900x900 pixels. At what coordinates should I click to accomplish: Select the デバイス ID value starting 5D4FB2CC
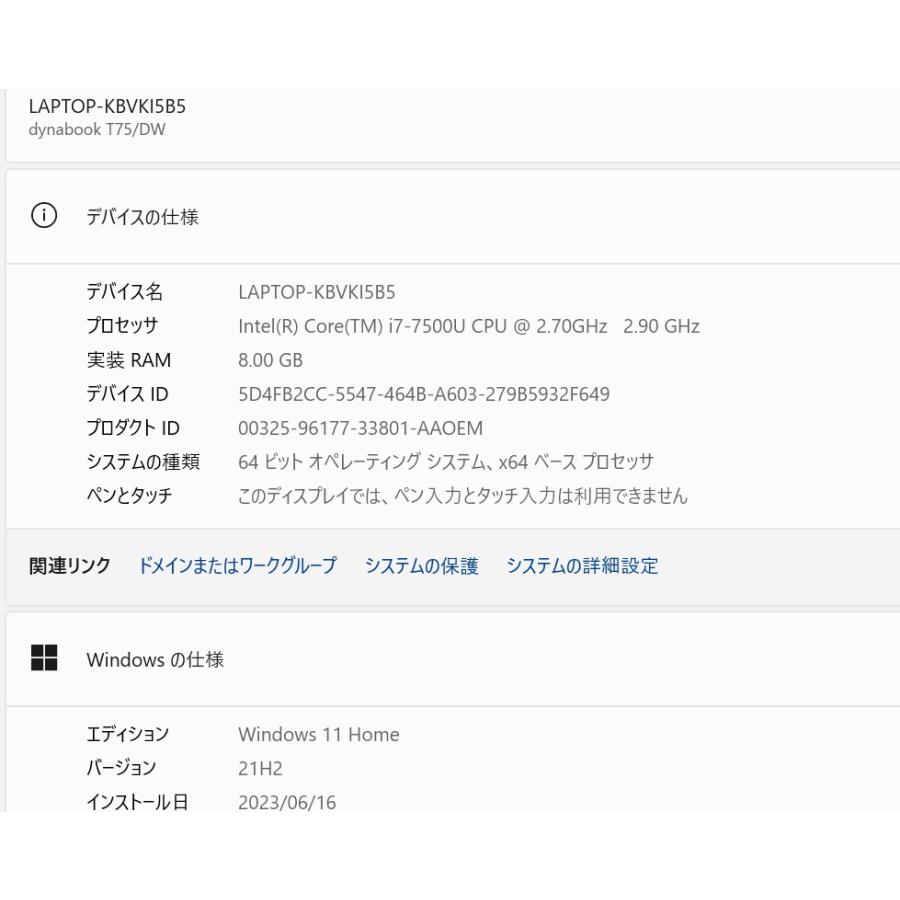[423, 394]
